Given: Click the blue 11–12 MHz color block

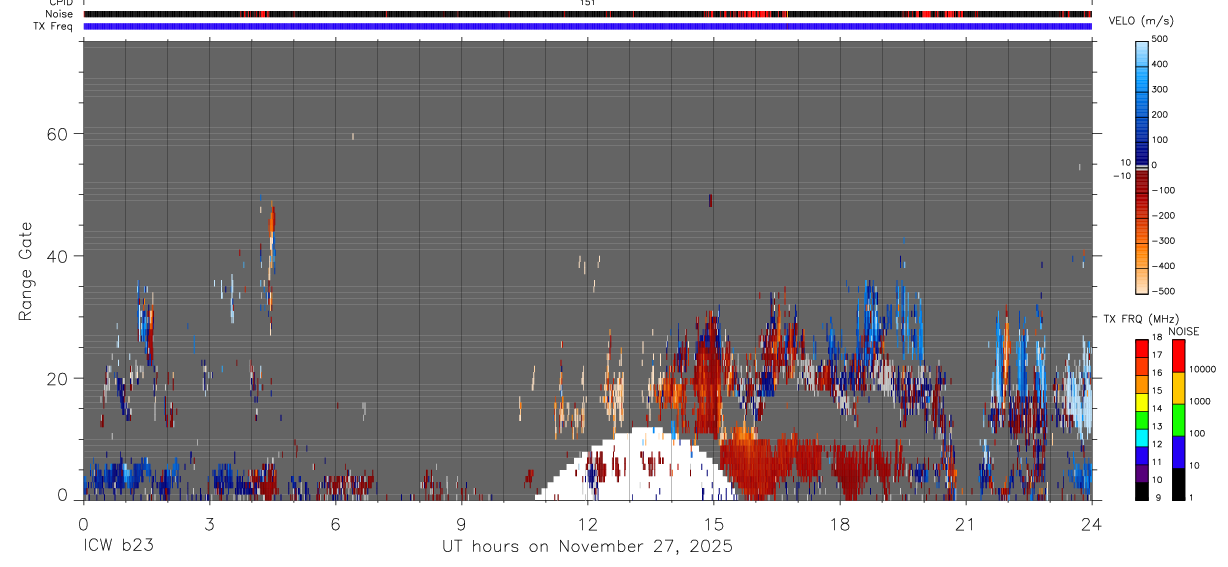Looking at the screenshot, I should pos(1142,455).
